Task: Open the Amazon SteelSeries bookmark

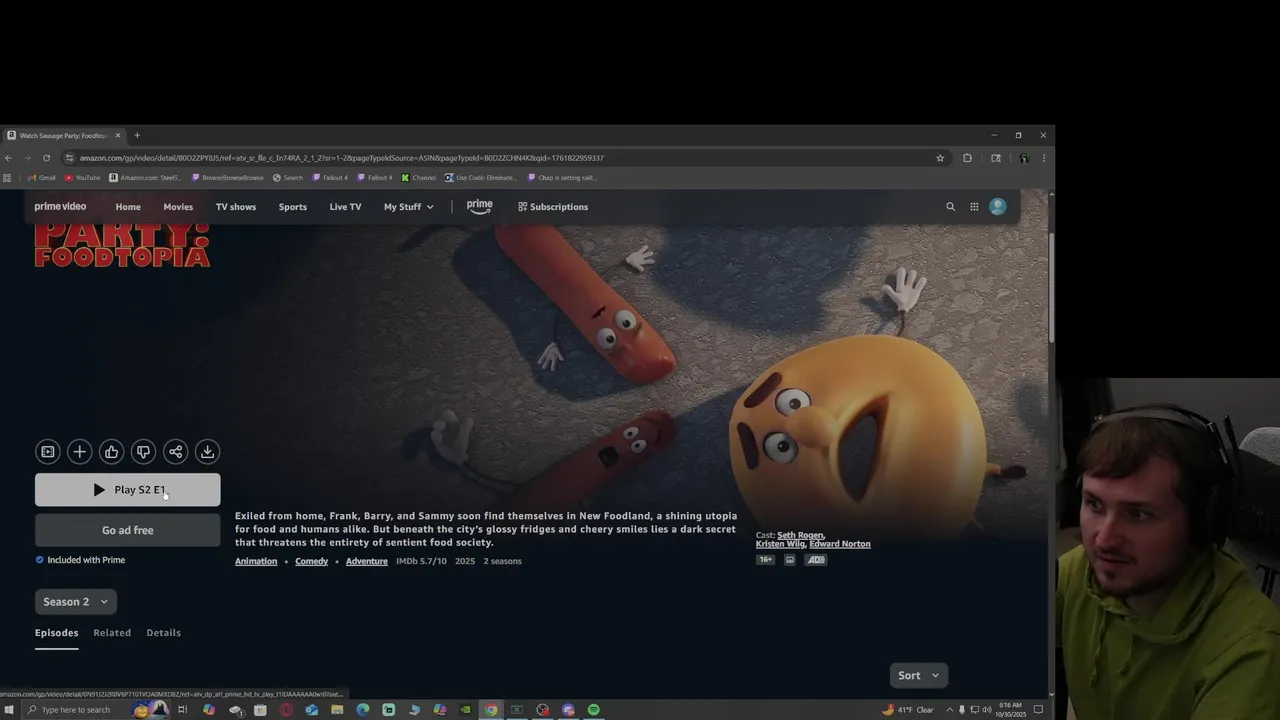Action: [145, 178]
